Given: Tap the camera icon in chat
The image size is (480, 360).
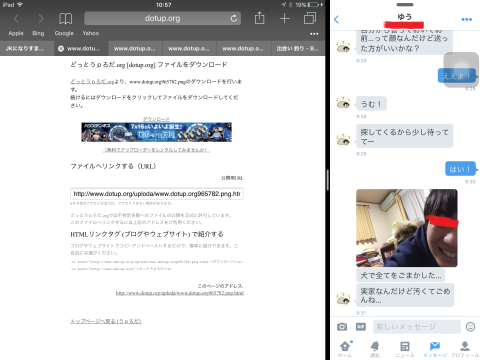Looking at the screenshot, I should (342, 327).
